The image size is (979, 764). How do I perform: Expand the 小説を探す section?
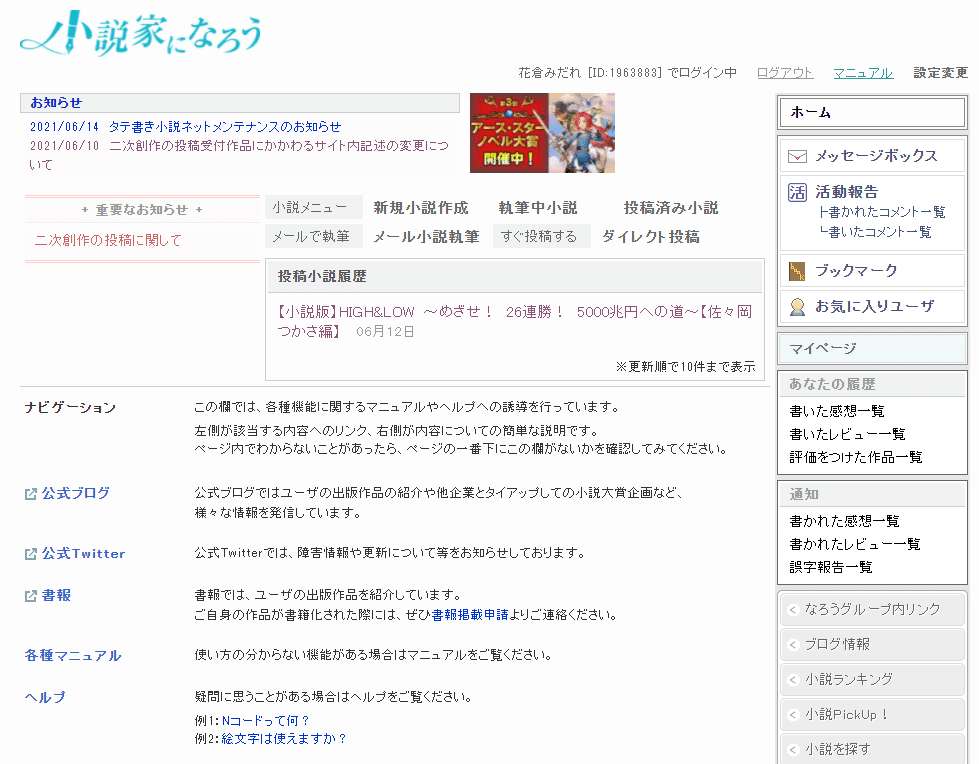pyautogui.click(x=872, y=748)
